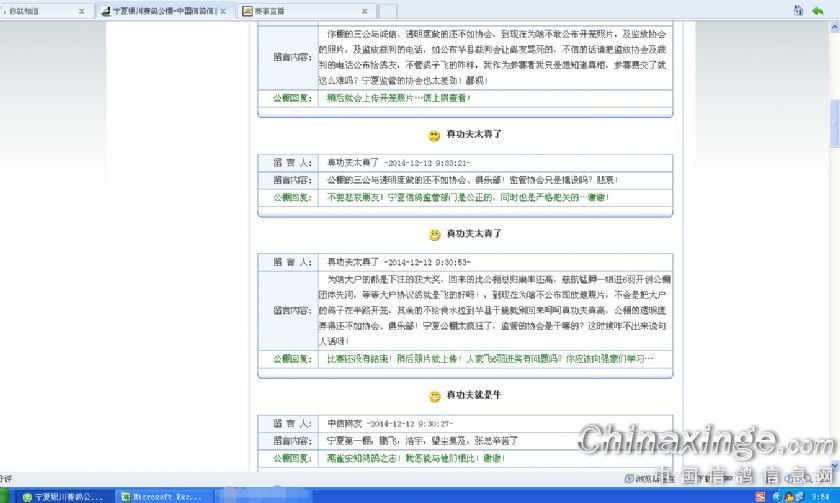Close the 宁夏银川赛鸽公棚 tab
Viewport: 840px width, 503px height.
point(223,11)
